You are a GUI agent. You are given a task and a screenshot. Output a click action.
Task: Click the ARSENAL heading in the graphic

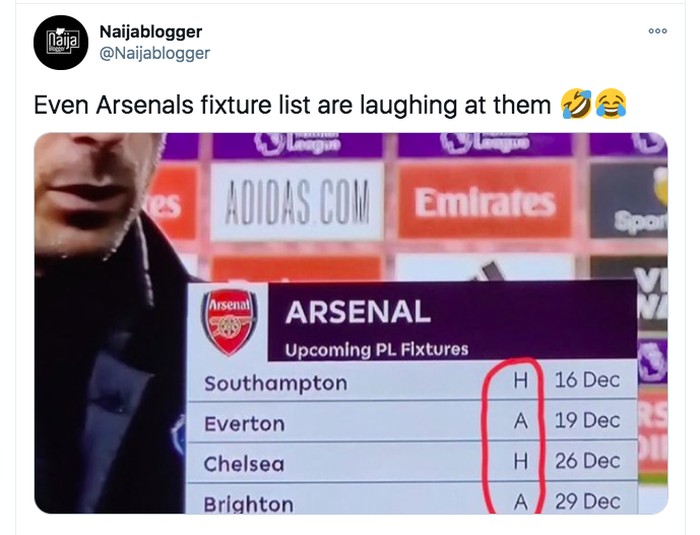[358, 312]
